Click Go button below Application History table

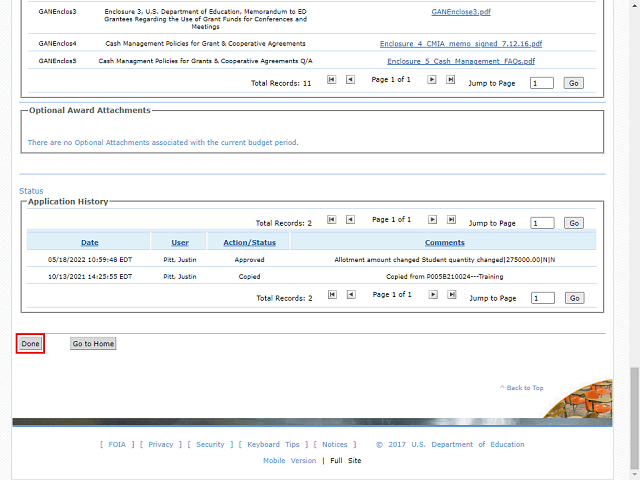point(575,298)
